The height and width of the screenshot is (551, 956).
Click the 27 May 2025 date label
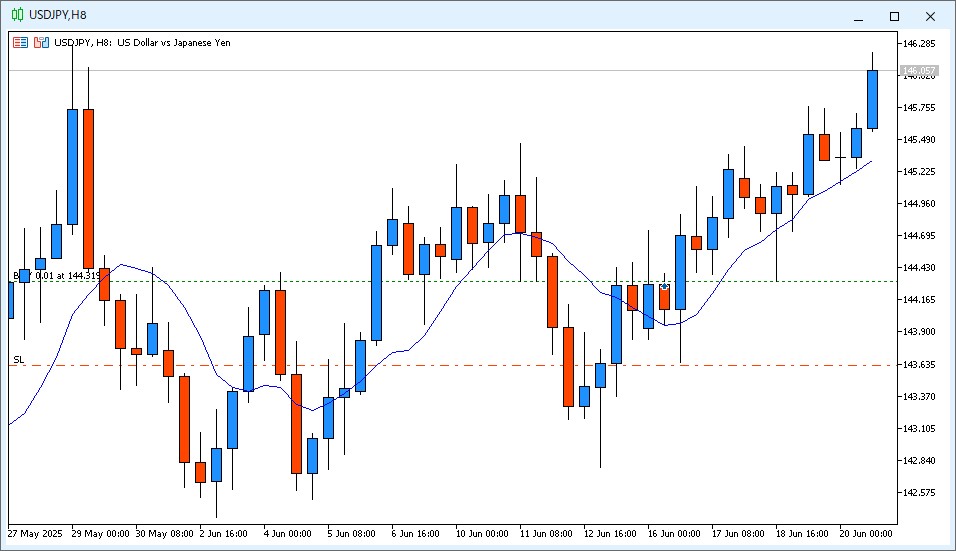35,534
